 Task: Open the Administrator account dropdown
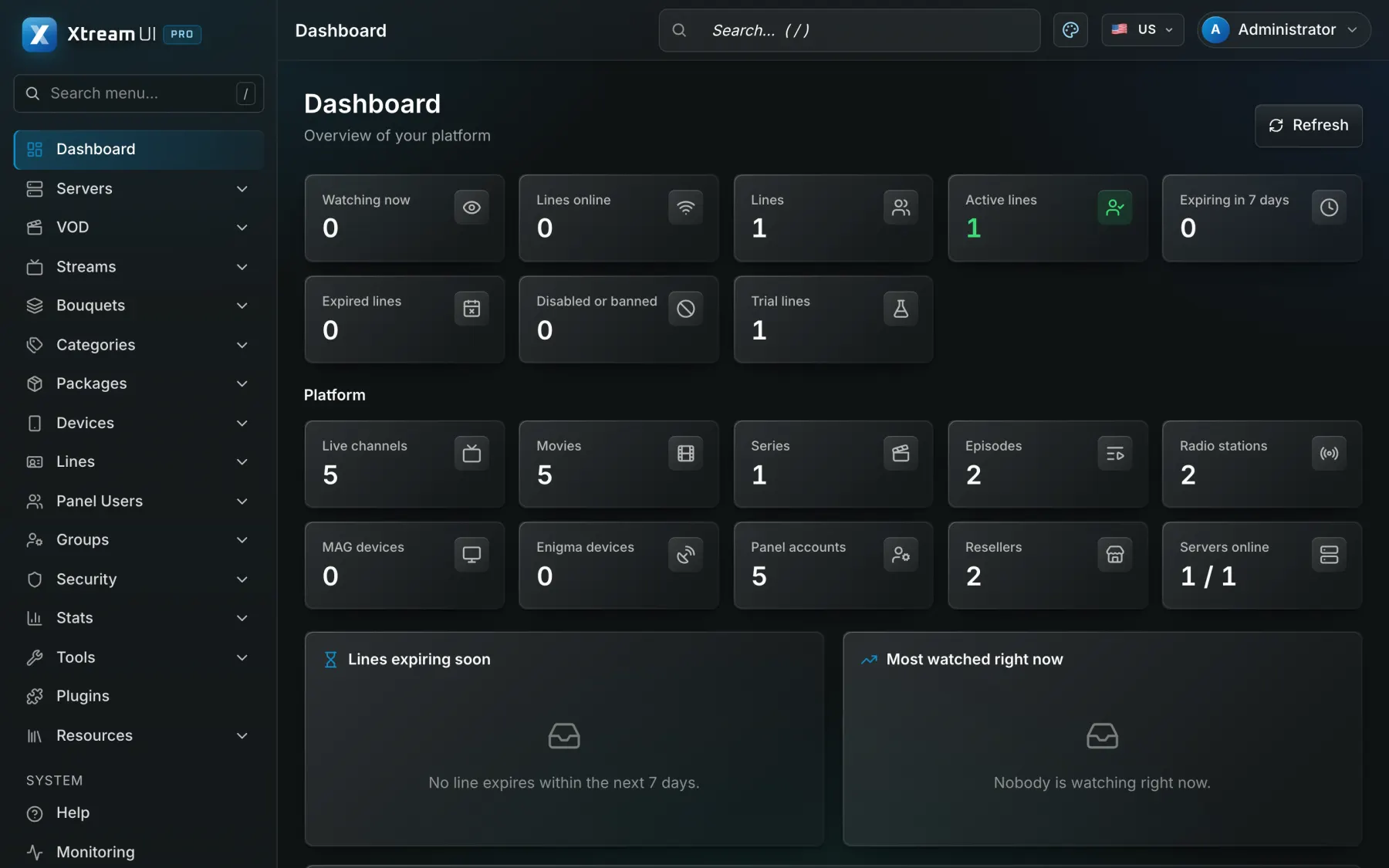click(x=1283, y=30)
